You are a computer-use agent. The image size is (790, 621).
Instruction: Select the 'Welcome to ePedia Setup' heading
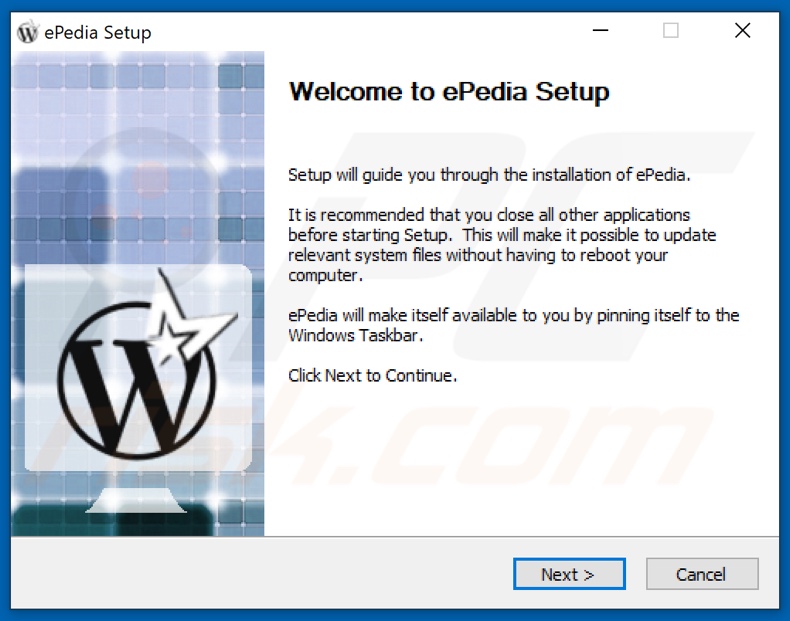click(449, 92)
